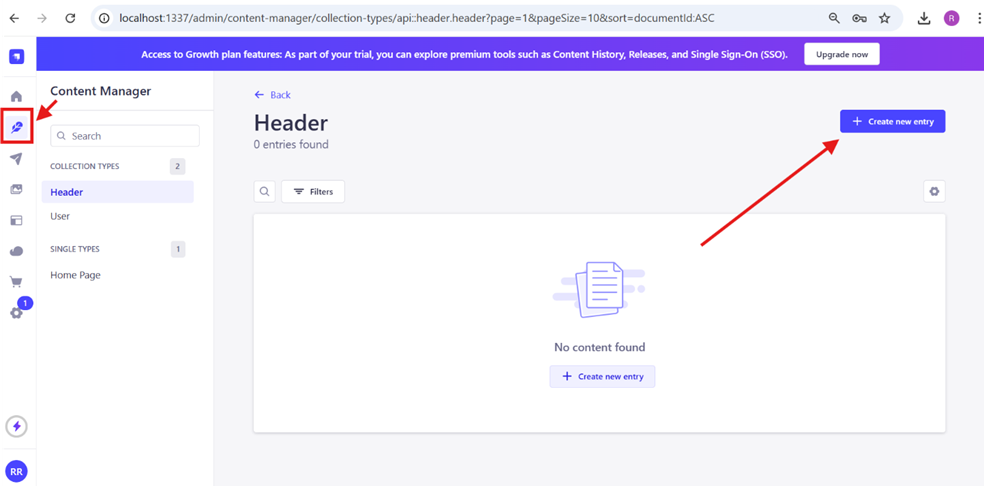Image resolution: width=984 pixels, height=486 pixels.
Task: Open Content Manager feather icon in sidebar
Action: (x=17, y=128)
